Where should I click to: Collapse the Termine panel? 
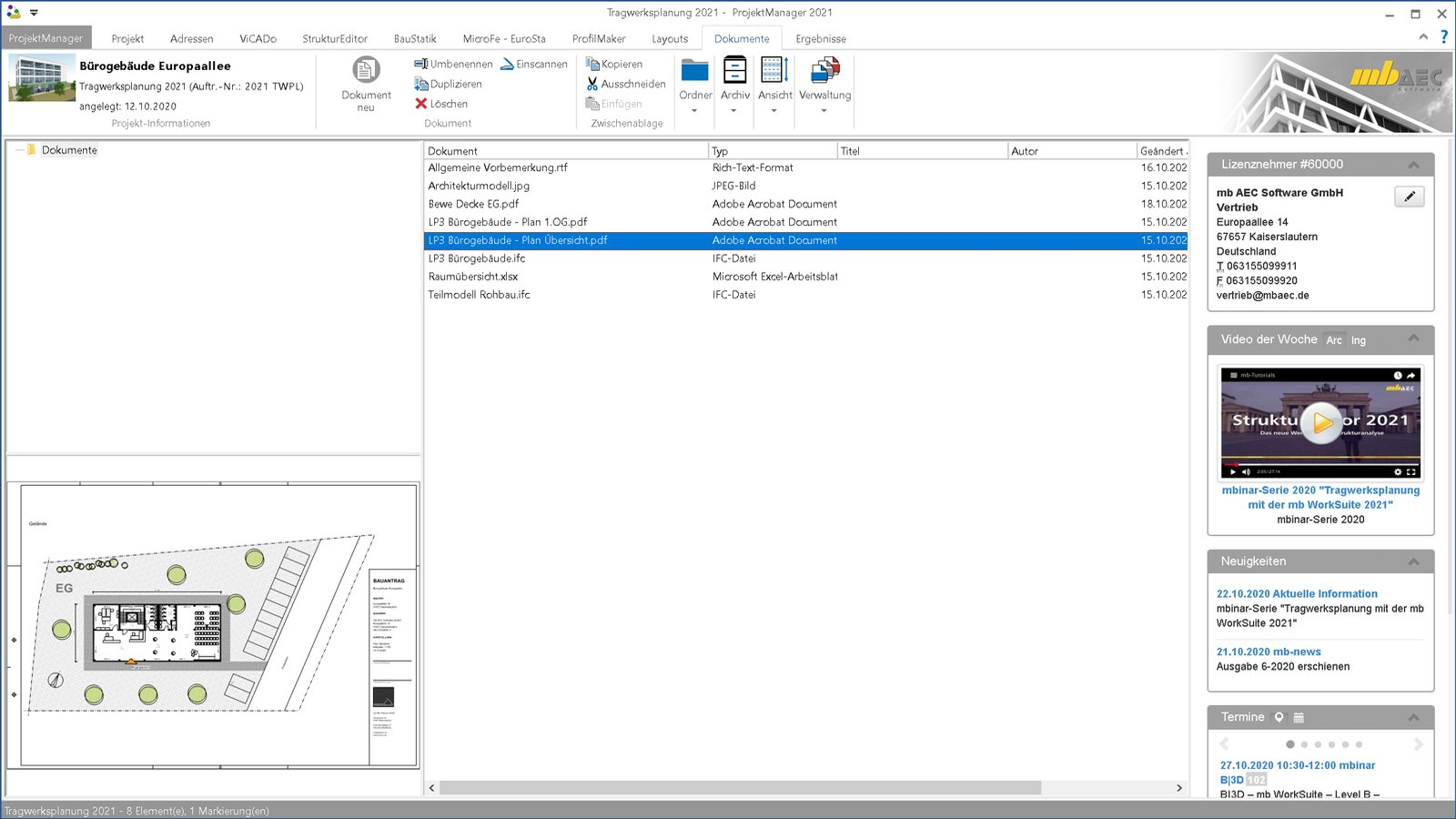pyautogui.click(x=1413, y=717)
